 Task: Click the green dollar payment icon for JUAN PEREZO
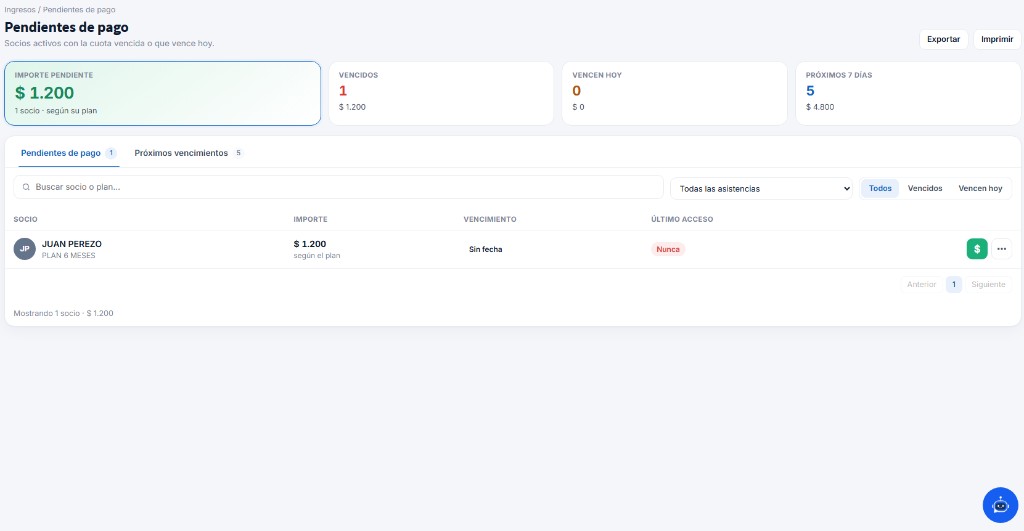pos(976,249)
